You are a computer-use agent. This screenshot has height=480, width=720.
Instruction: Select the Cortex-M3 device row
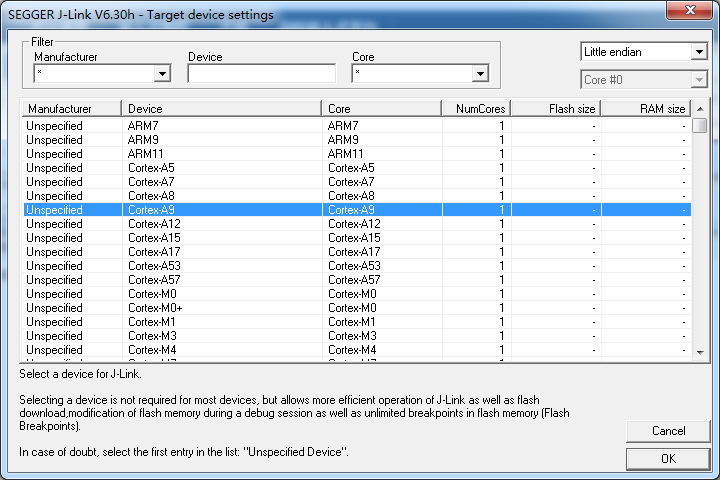tap(357, 336)
